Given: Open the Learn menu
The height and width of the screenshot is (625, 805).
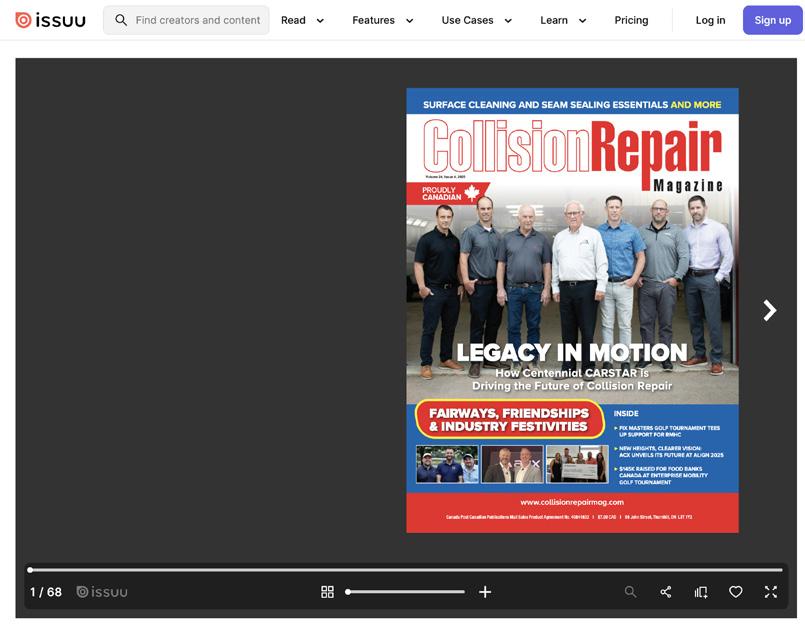Looking at the screenshot, I should click(x=554, y=20).
